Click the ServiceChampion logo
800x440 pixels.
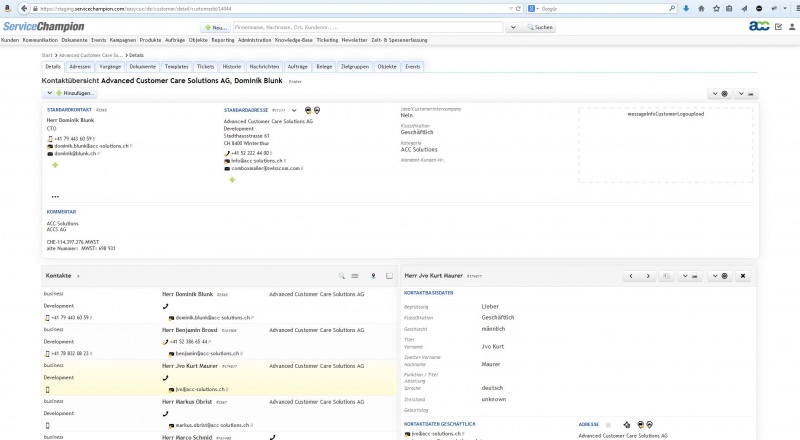(x=44, y=27)
